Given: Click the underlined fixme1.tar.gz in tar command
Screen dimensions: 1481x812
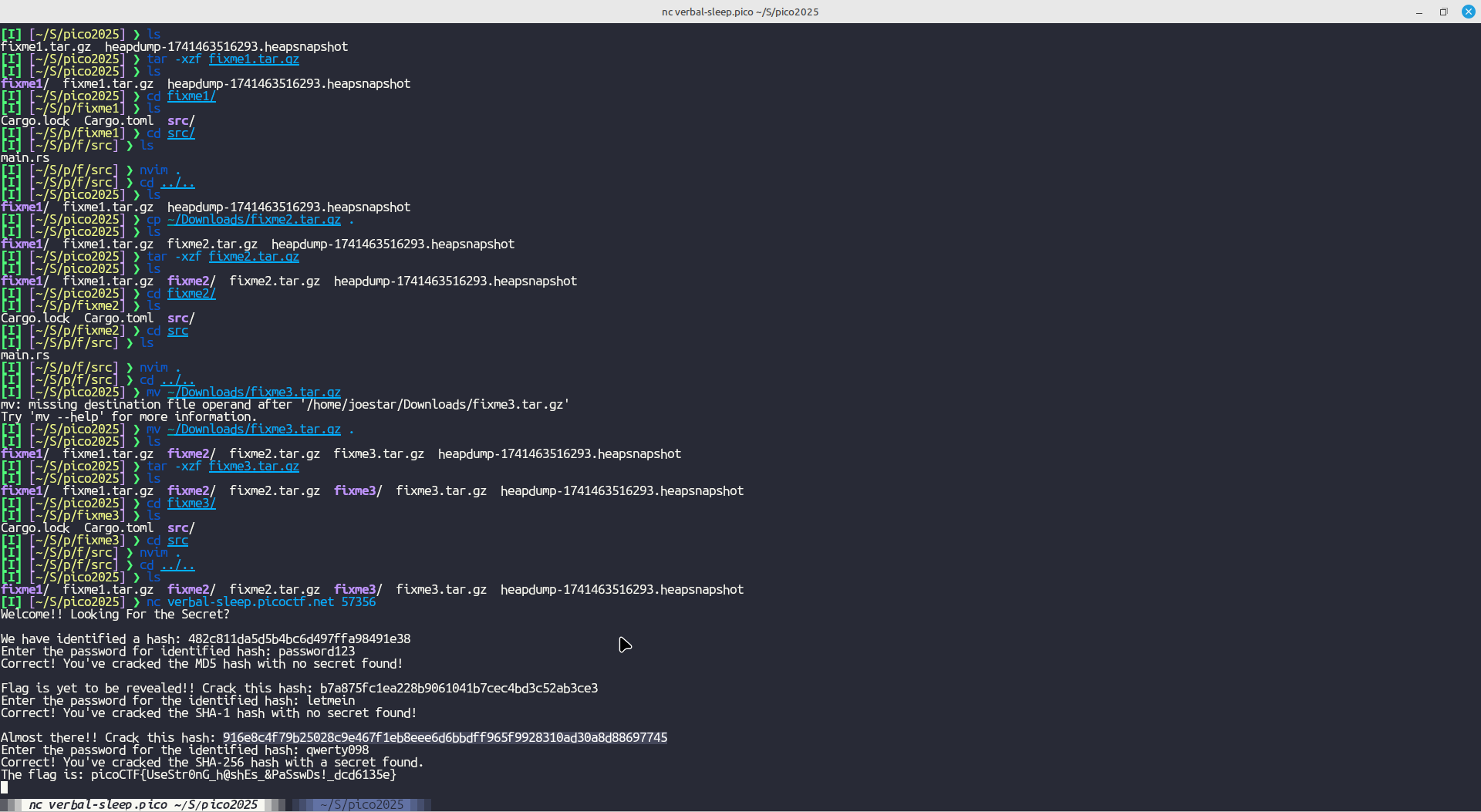Looking at the screenshot, I should [254, 59].
